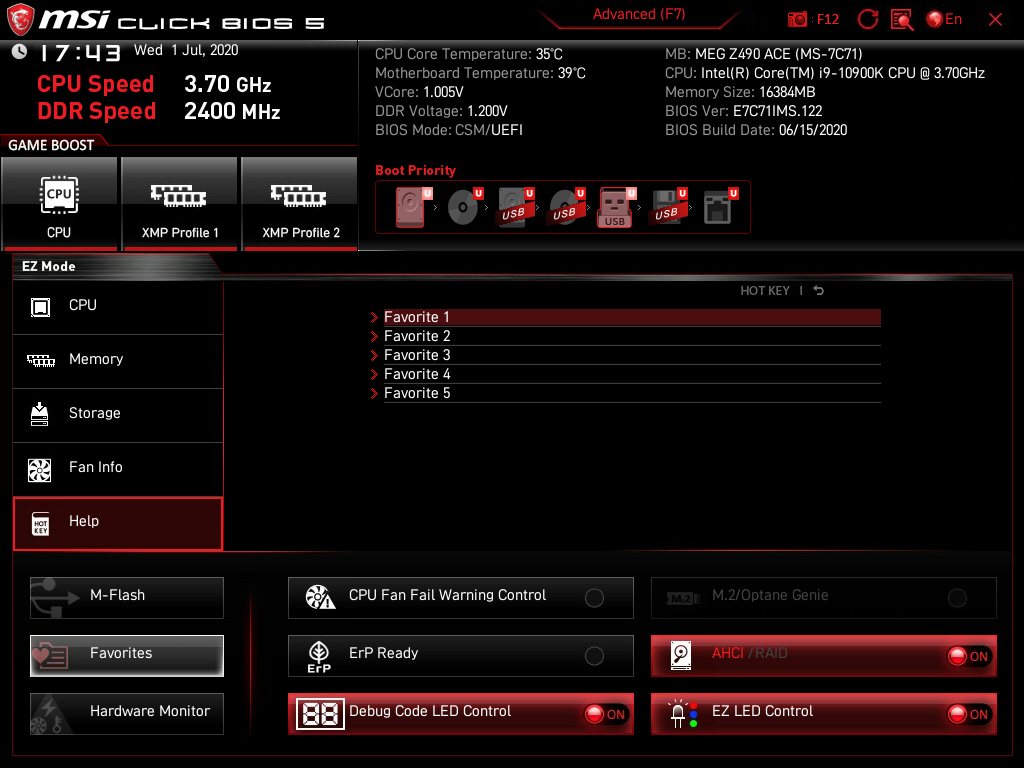Screen dimensions: 1024x768
Task: Select the optical disc boot device icon
Action: point(464,207)
